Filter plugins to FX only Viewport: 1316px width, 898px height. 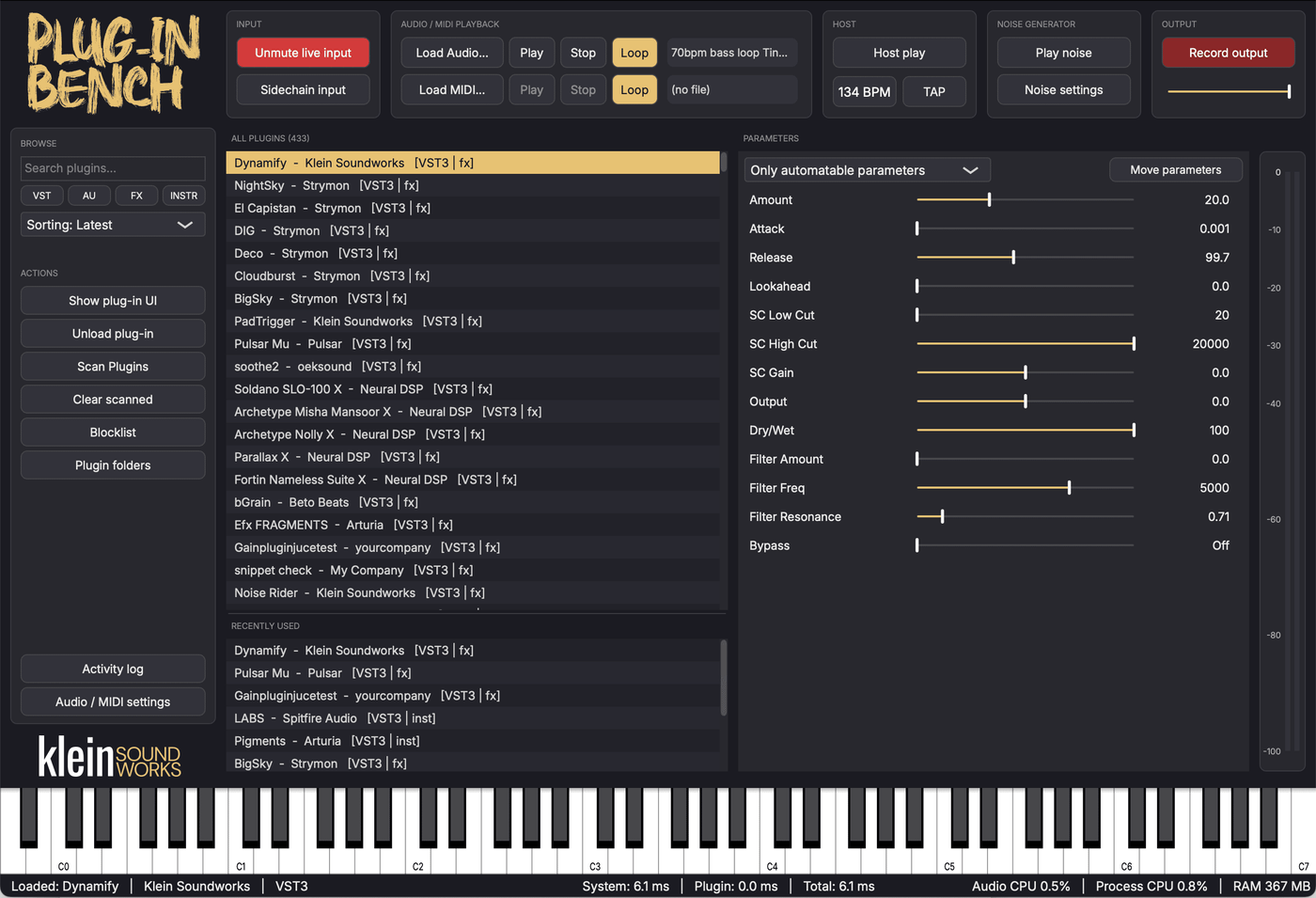point(136,196)
